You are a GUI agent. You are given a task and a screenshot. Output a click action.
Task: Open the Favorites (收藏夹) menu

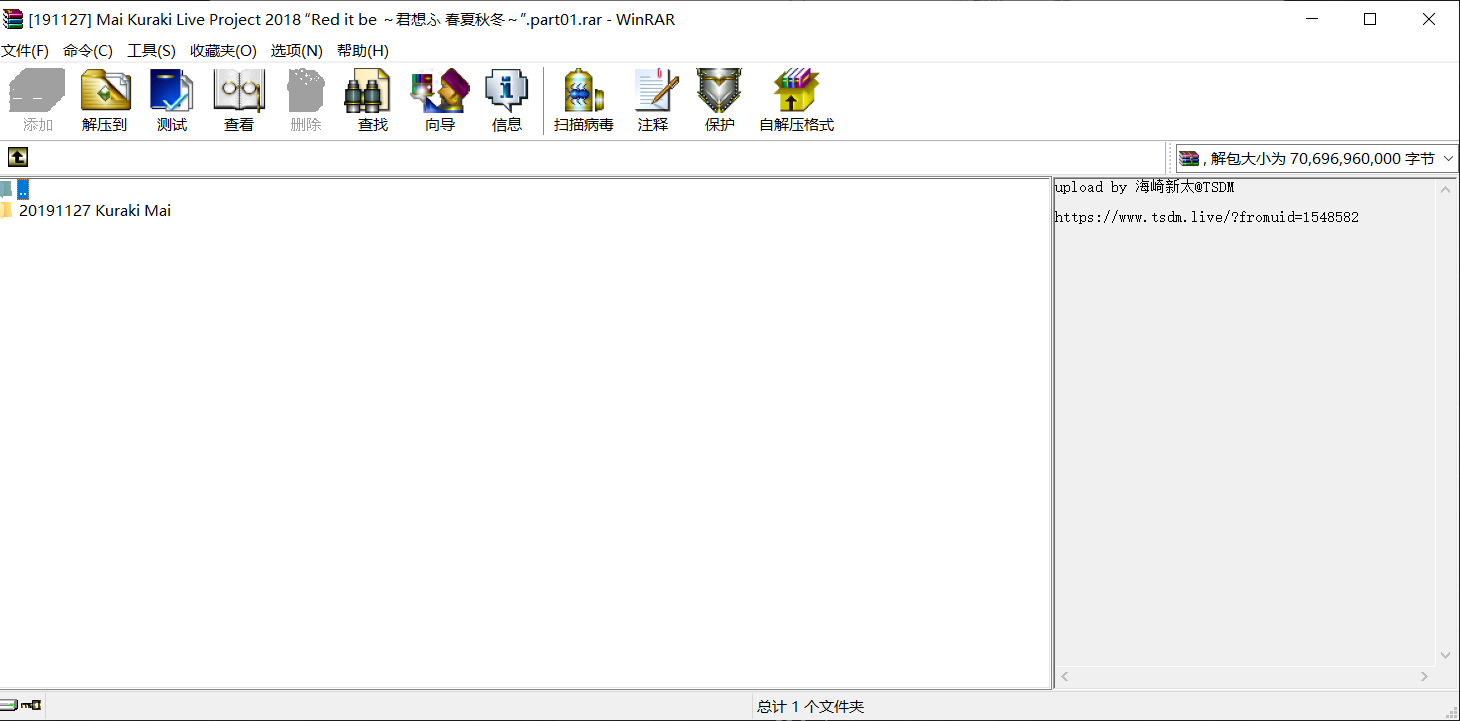(x=223, y=51)
